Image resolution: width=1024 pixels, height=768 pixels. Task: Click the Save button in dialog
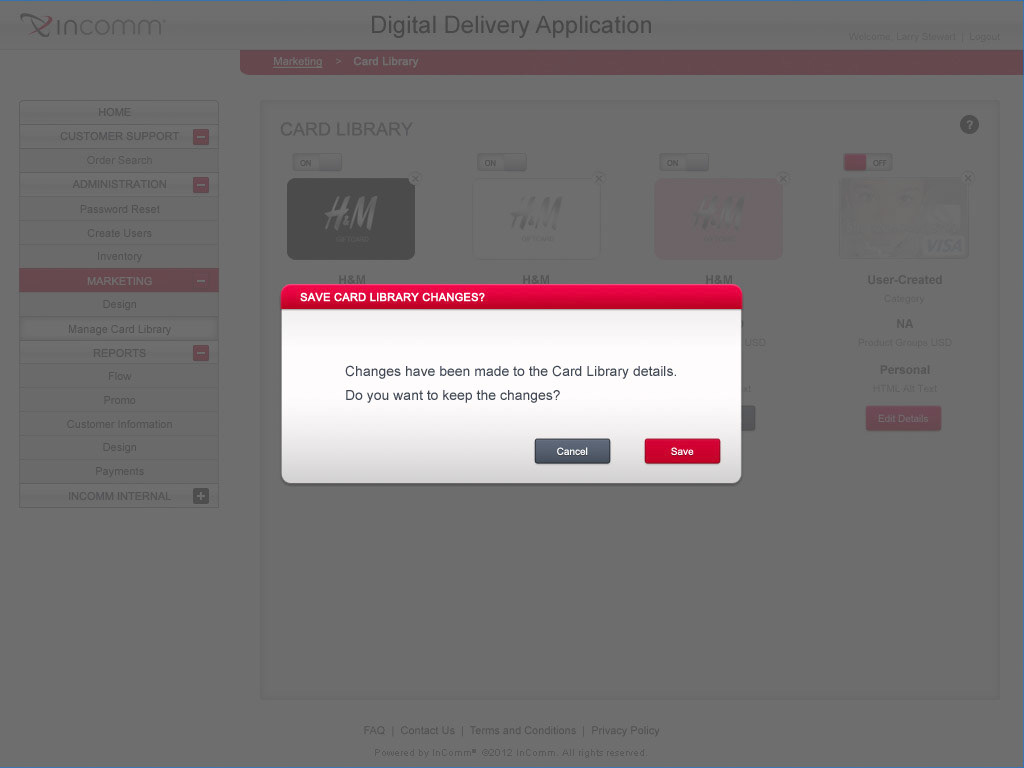682,451
